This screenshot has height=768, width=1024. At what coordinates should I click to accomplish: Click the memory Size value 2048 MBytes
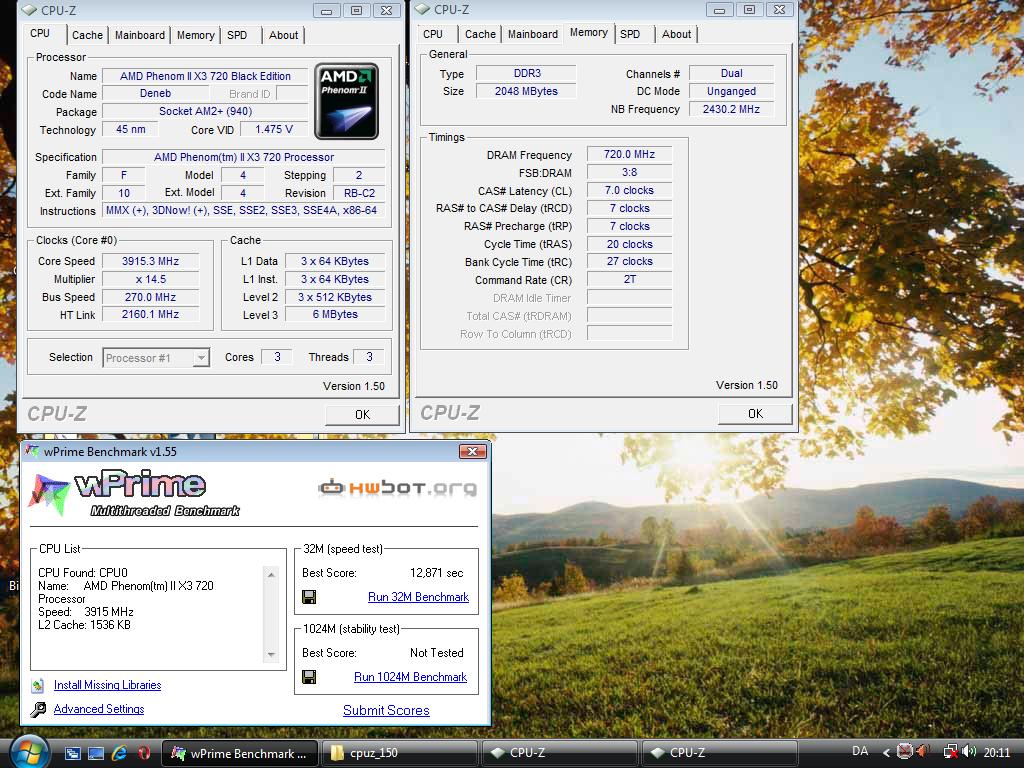[526, 91]
